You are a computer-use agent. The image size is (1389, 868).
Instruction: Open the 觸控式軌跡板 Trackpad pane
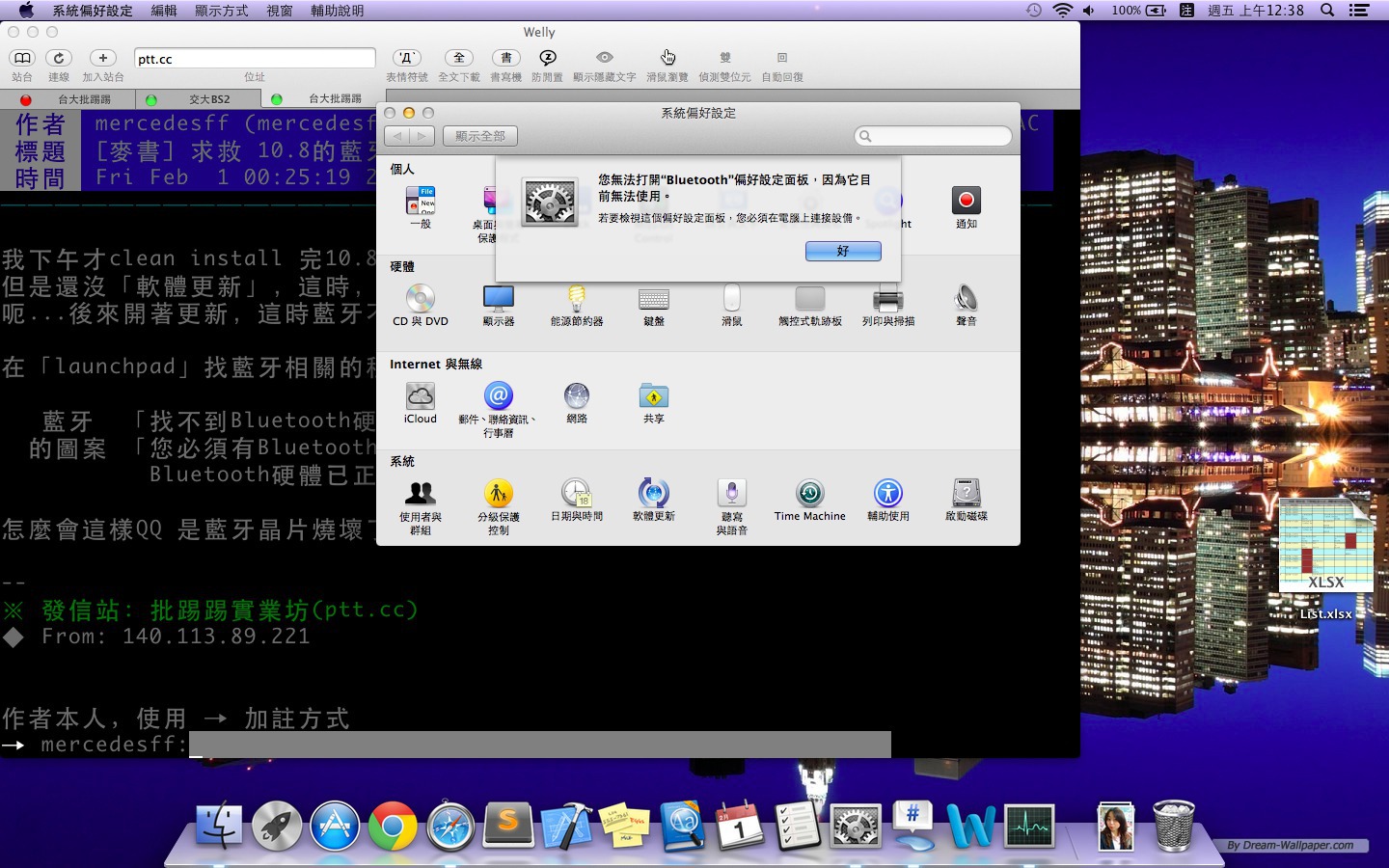click(x=810, y=305)
